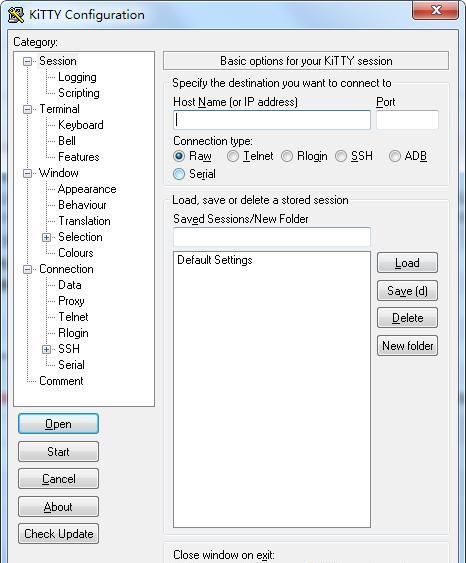Select Default Settings in saved sessions list
The width and height of the screenshot is (466, 563).
[215, 260]
